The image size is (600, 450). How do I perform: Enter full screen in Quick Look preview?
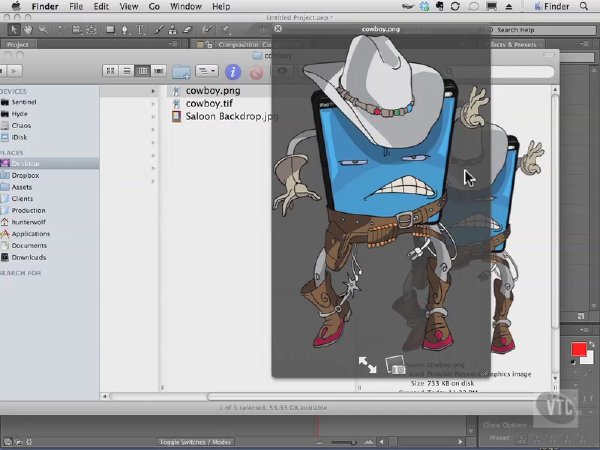coord(367,365)
